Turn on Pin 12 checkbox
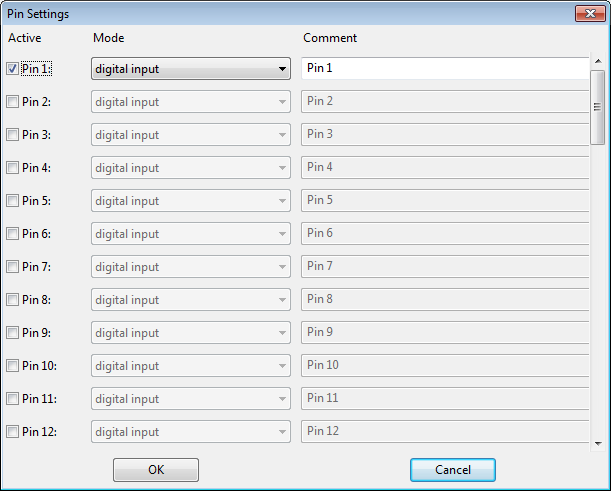The image size is (611, 491). pyautogui.click(x=12, y=432)
